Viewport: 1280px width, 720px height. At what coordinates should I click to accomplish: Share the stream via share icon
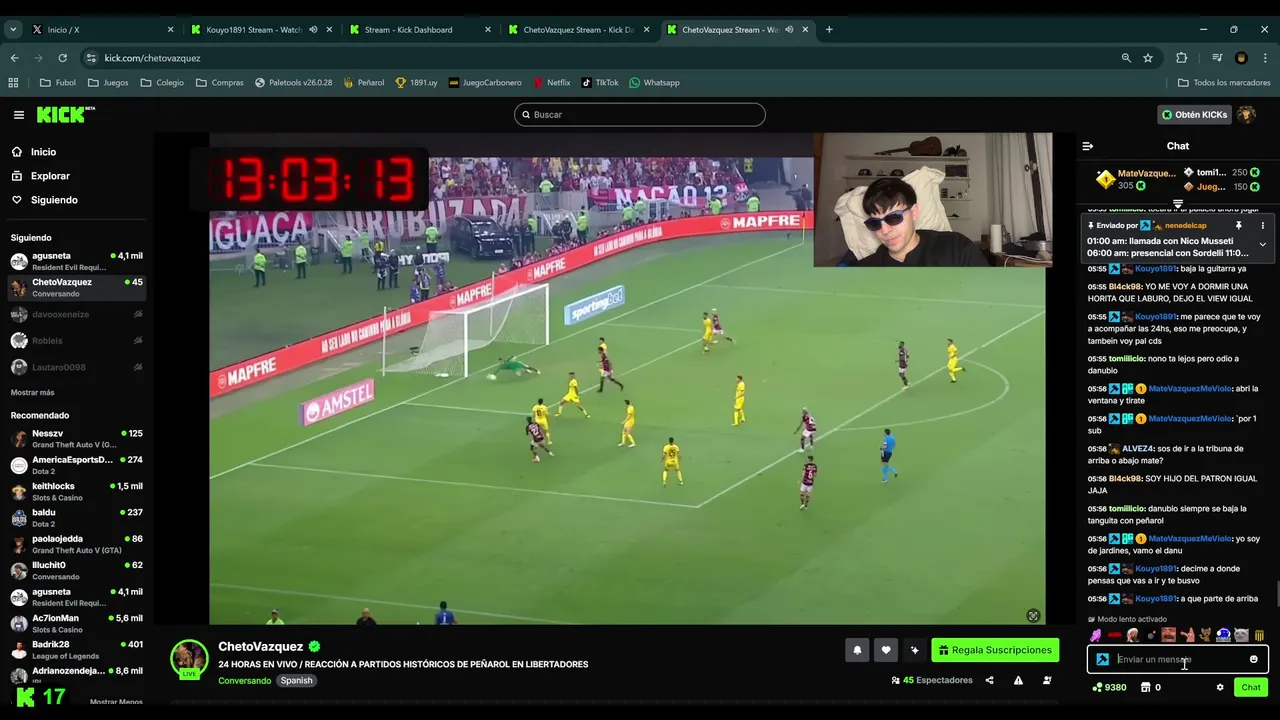[x=989, y=680]
